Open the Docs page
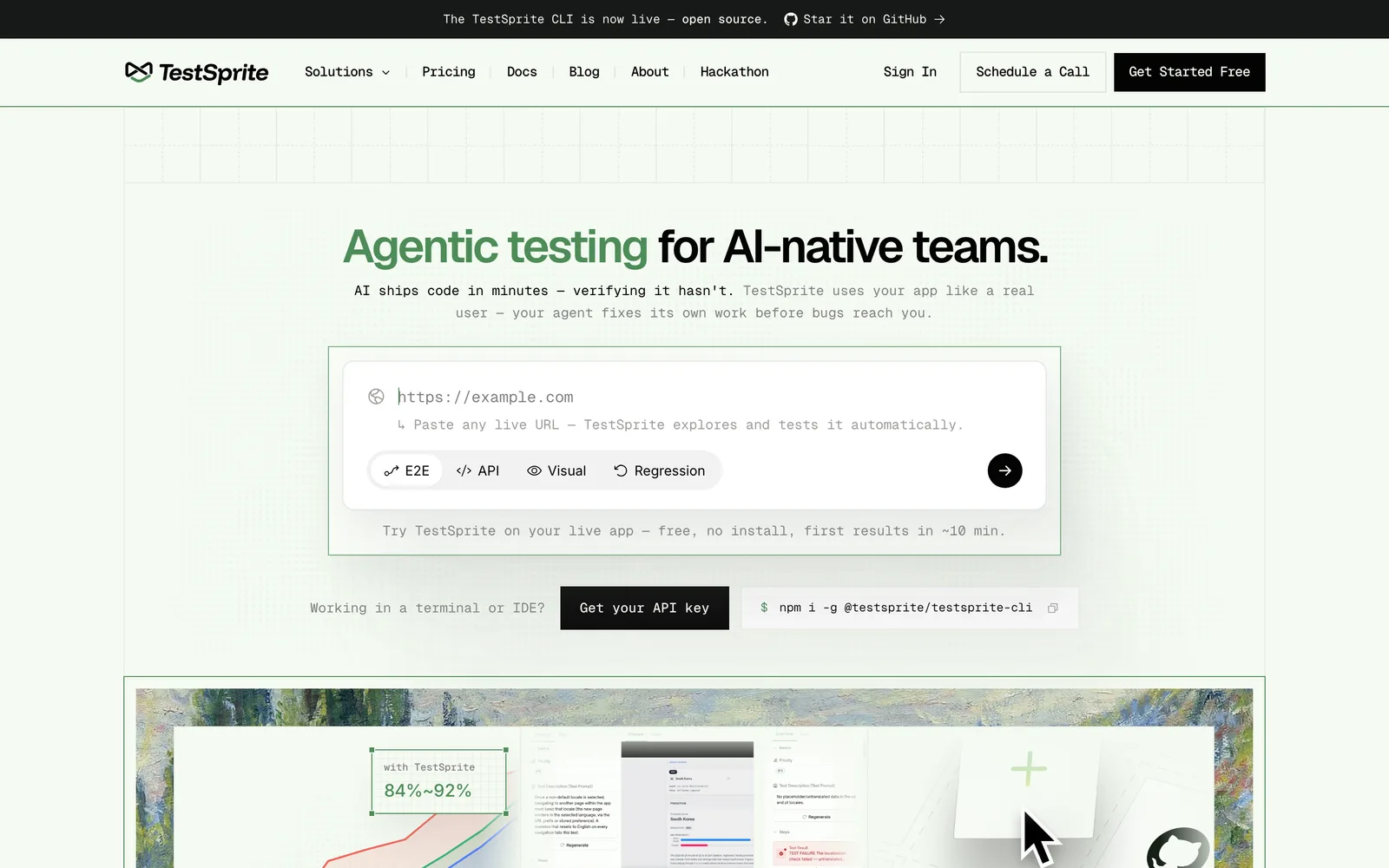The height and width of the screenshot is (868, 1389). [x=522, y=72]
